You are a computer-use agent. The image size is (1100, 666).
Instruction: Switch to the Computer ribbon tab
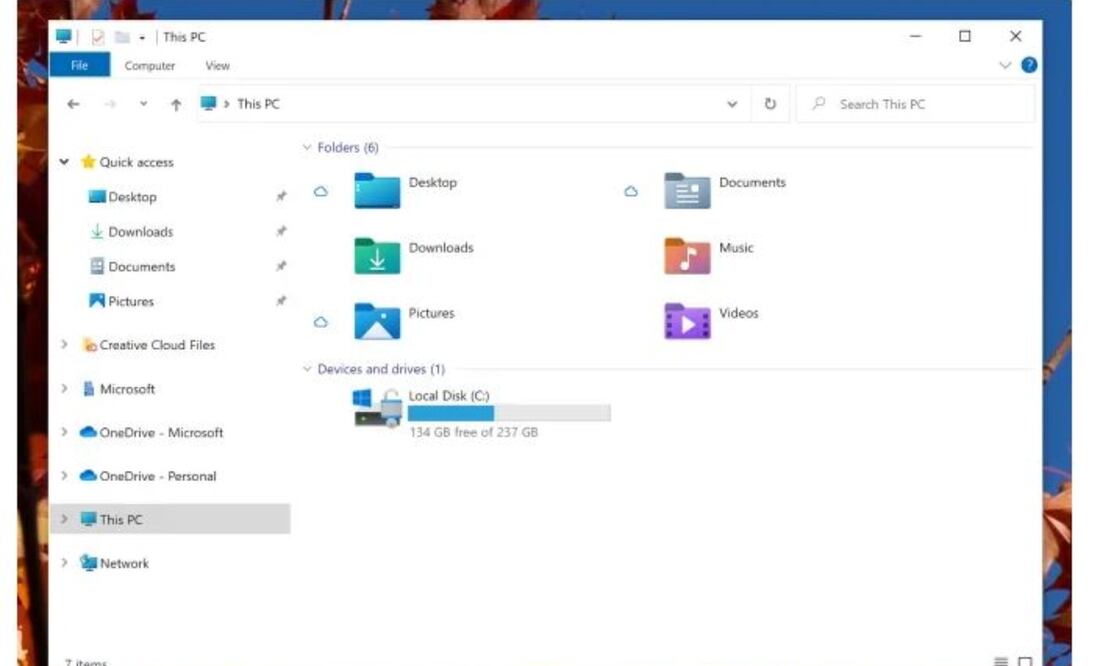(149, 65)
